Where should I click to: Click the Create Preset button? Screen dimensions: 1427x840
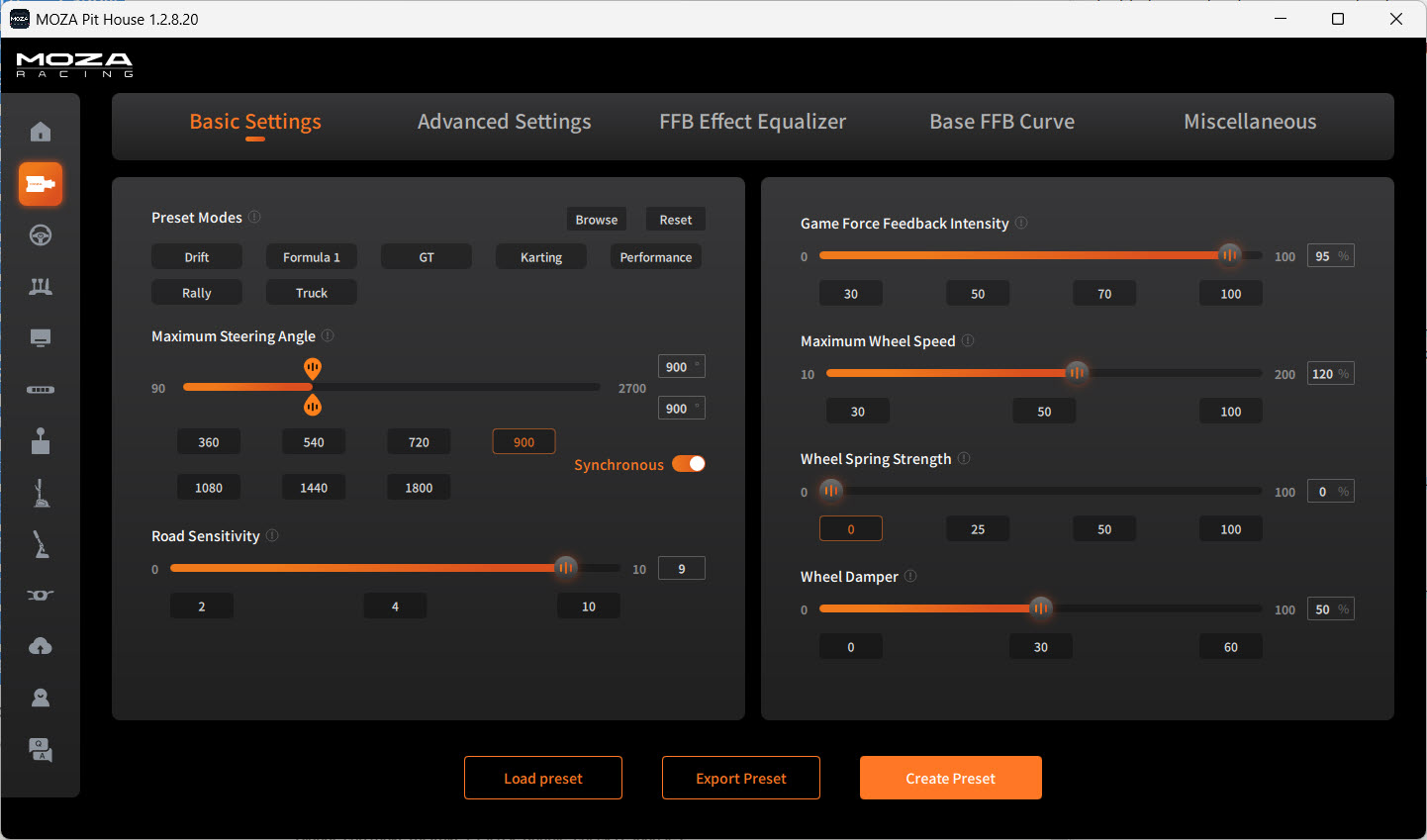point(950,778)
